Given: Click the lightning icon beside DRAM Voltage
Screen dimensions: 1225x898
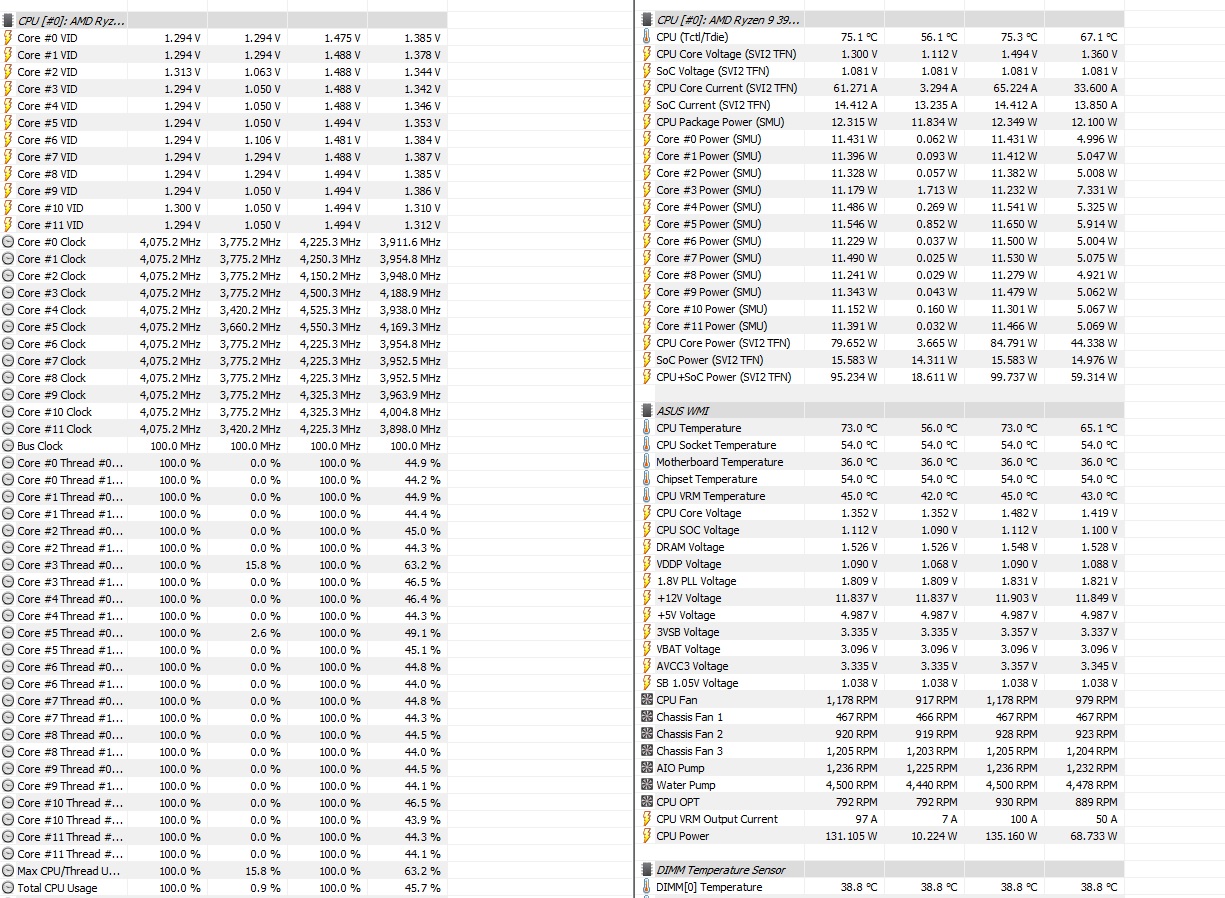Looking at the screenshot, I should point(646,546).
